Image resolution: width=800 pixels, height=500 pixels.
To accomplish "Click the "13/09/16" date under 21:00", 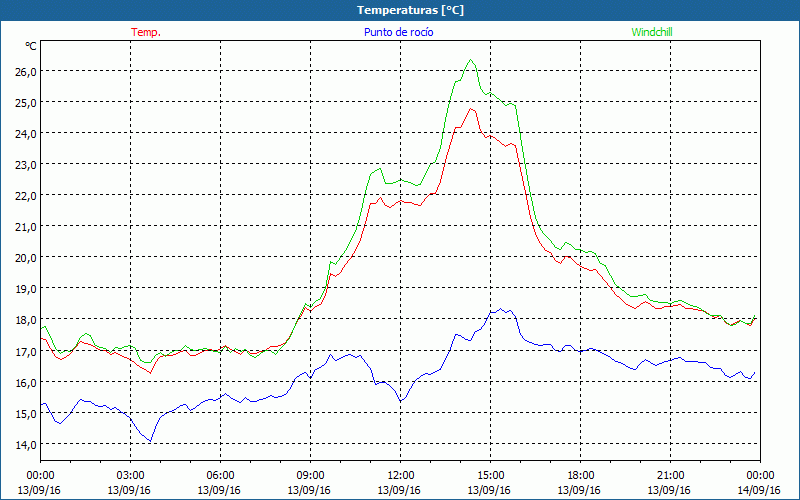I will pos(669,490).
